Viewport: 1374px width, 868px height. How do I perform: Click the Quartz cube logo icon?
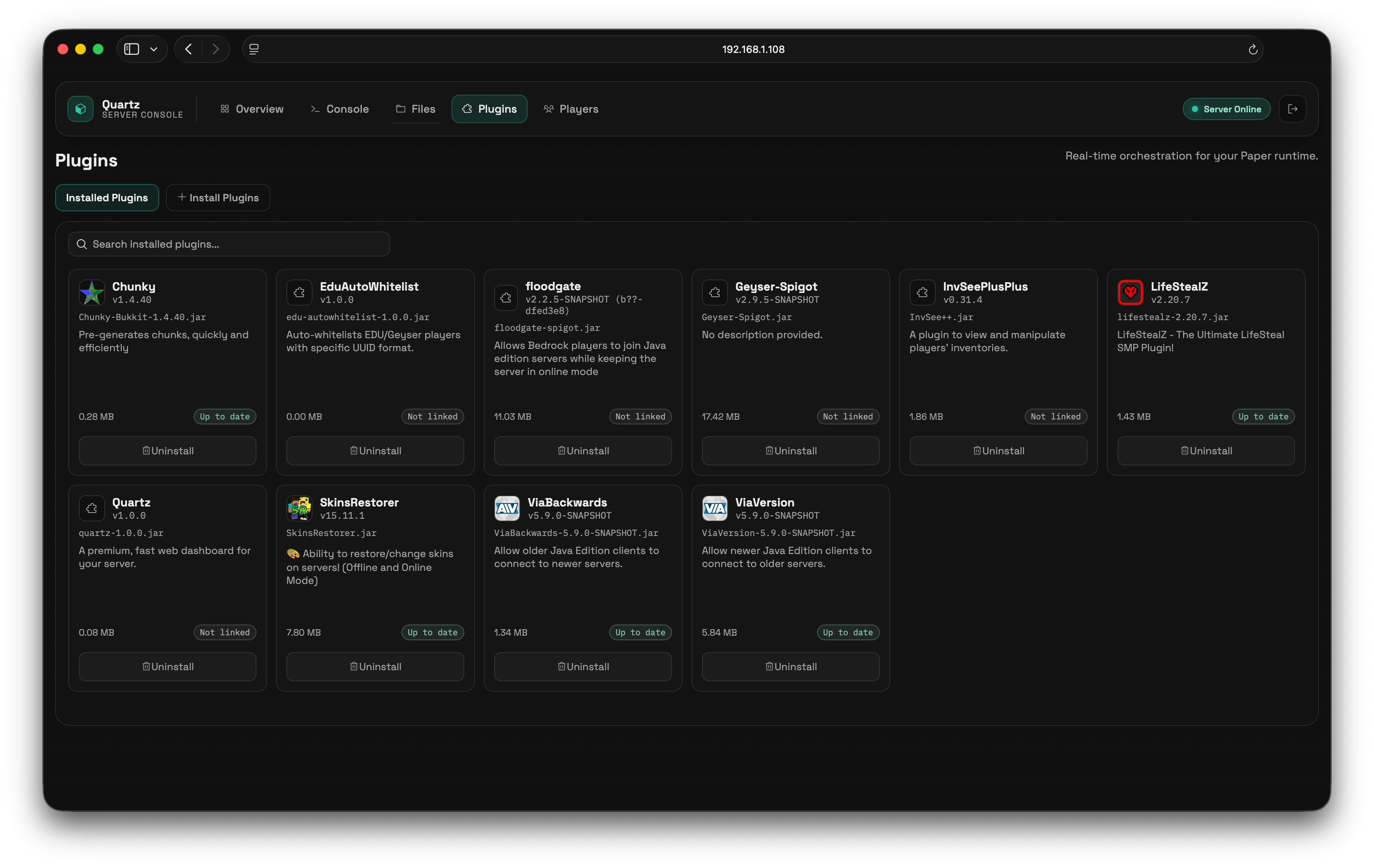81,108
